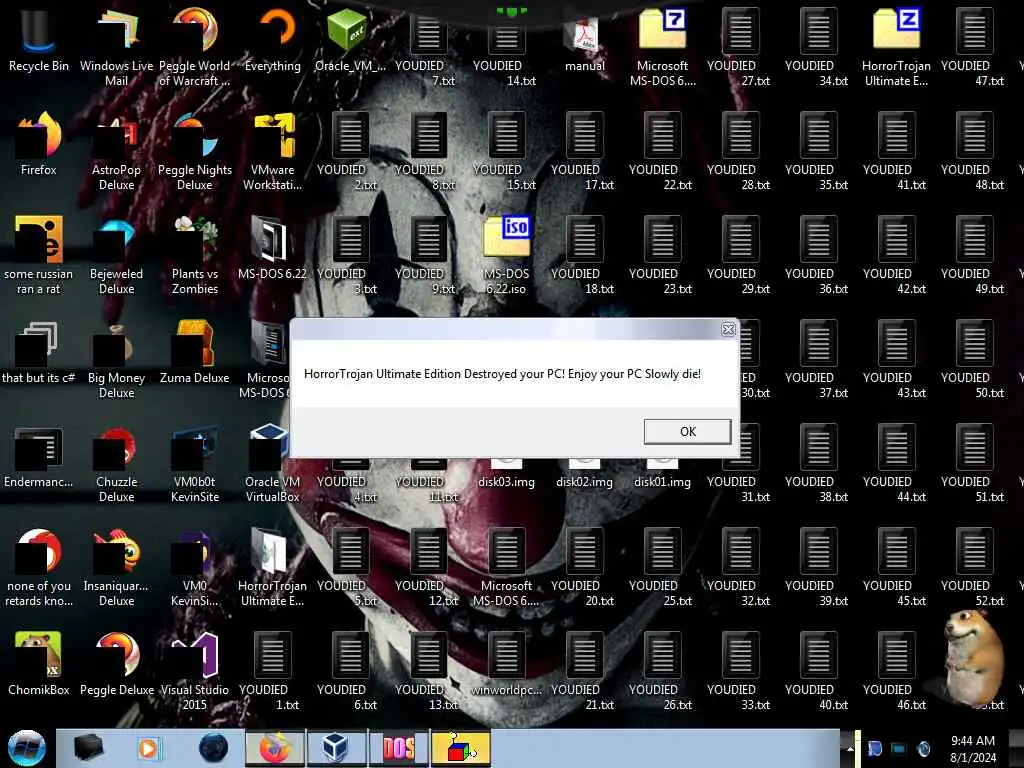Switch to Firefox in the taskbar
This screenshot has width=1024, height=768.
click(274, 748)
